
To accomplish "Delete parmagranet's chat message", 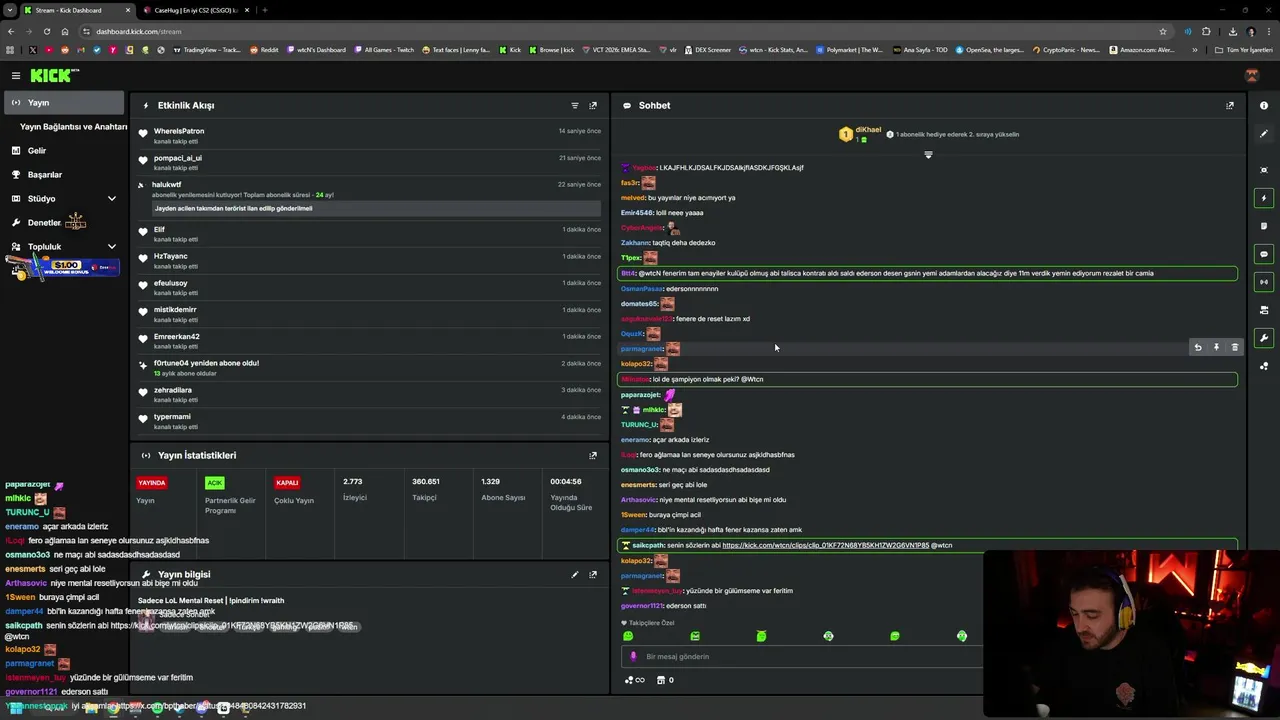I will pyautogui.click(x=1235, y=347).
